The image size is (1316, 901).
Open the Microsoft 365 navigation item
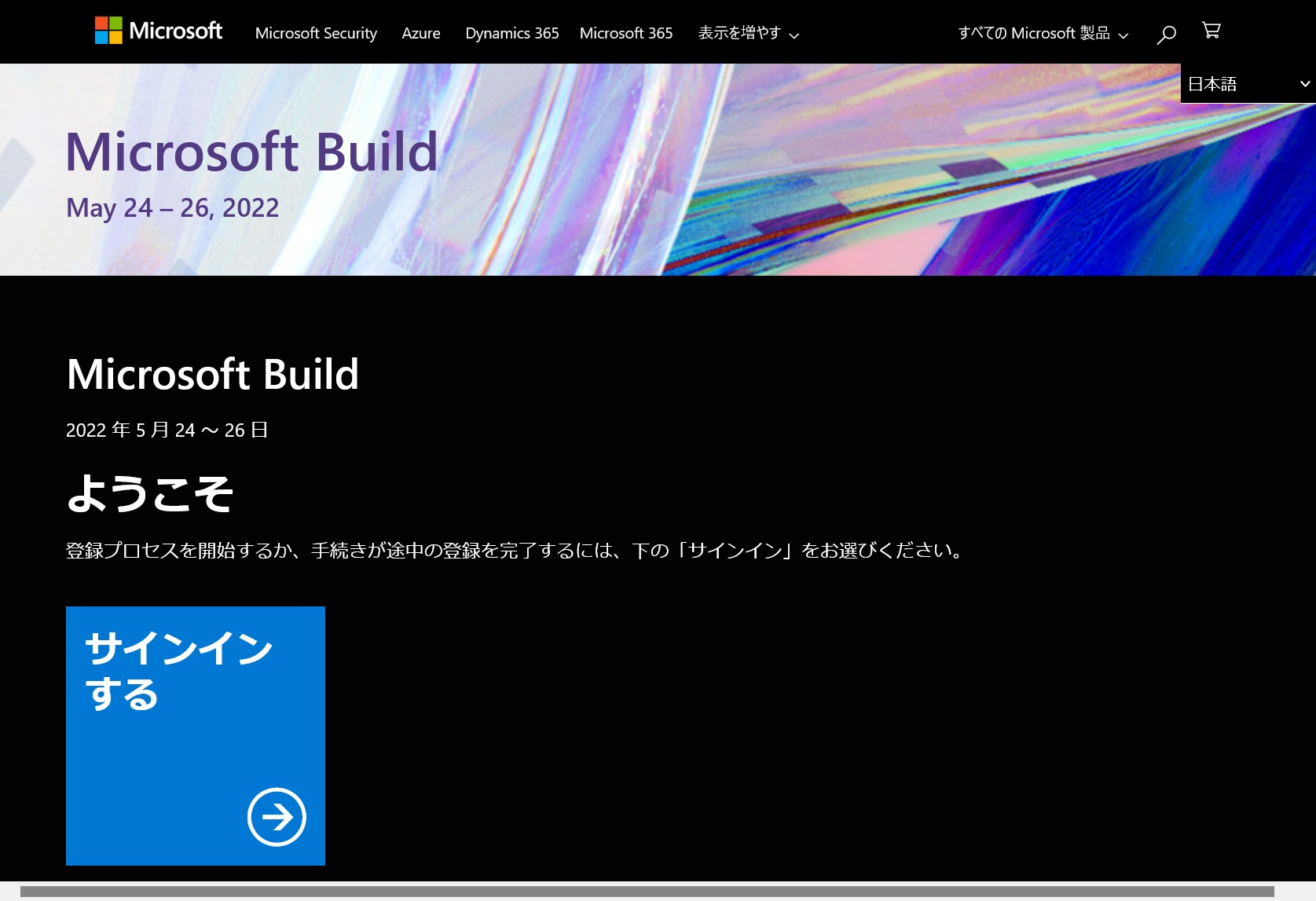(x=625, y=33)
